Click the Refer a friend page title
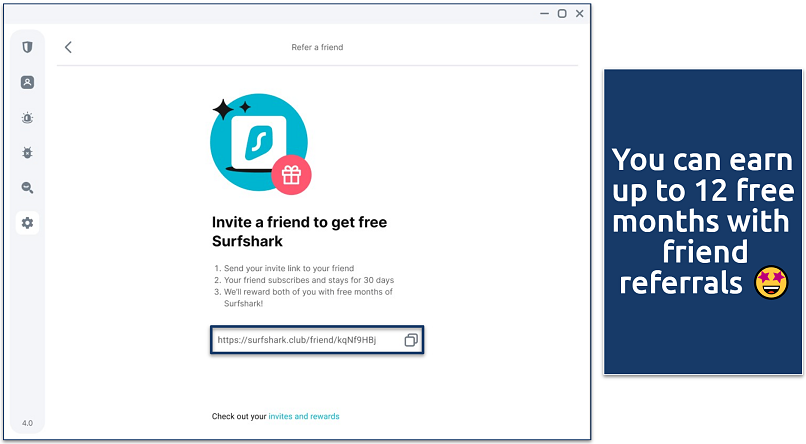This screenshot has width=806, height=444. 317,47
